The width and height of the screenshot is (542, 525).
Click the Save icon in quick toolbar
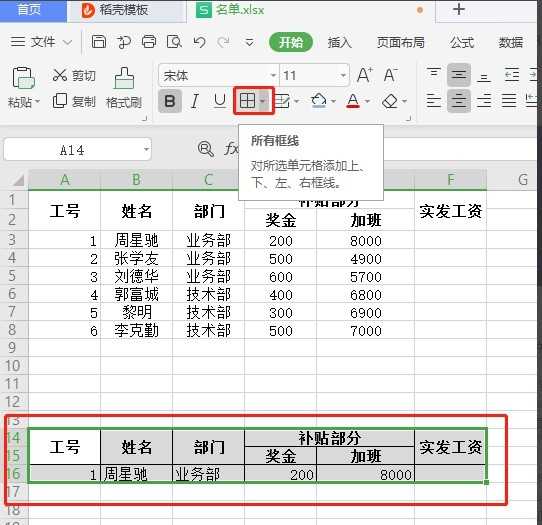[99, 42]
